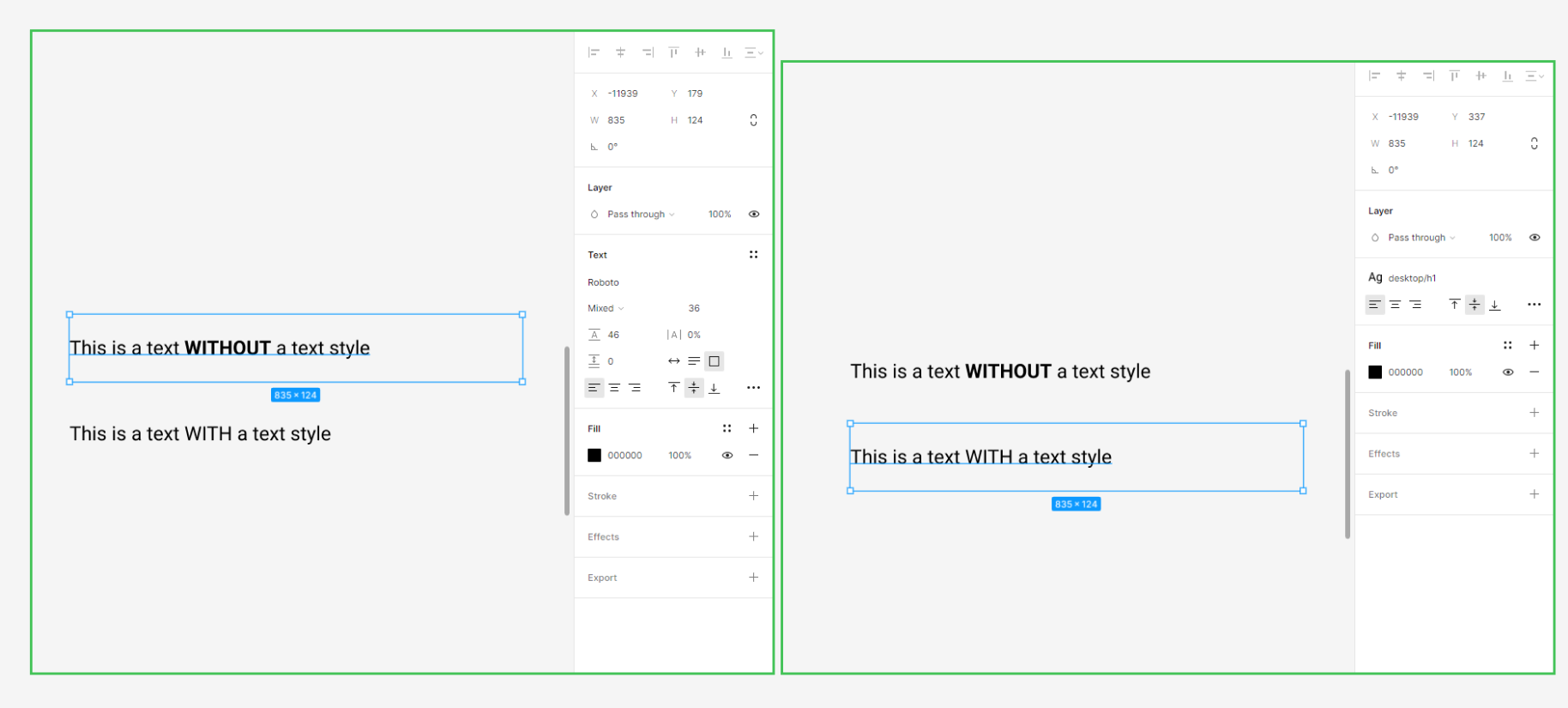This screenshot has height=708, width=1568.
Task: Toggle constrain proportions in right screenshot
Action: click(x=1535, y=143)
